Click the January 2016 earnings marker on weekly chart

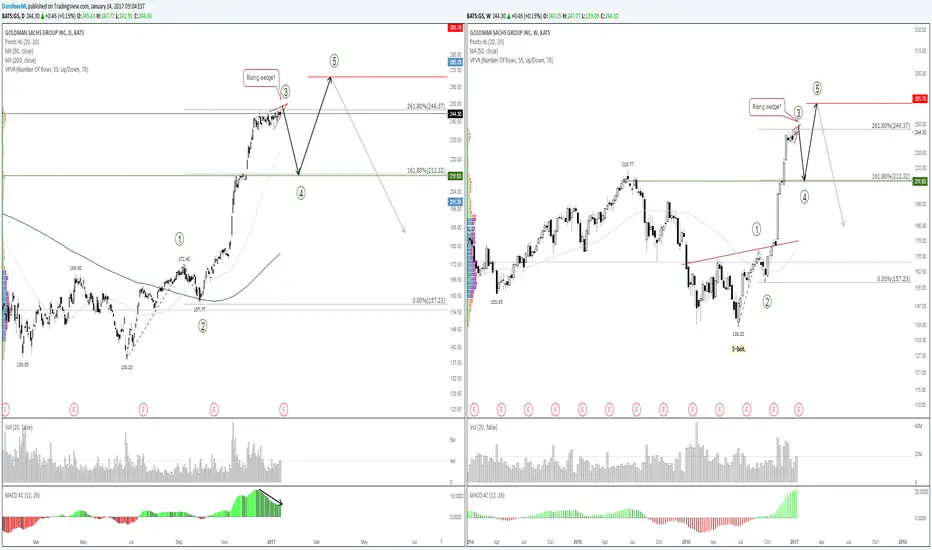click(x=692, y=409)
